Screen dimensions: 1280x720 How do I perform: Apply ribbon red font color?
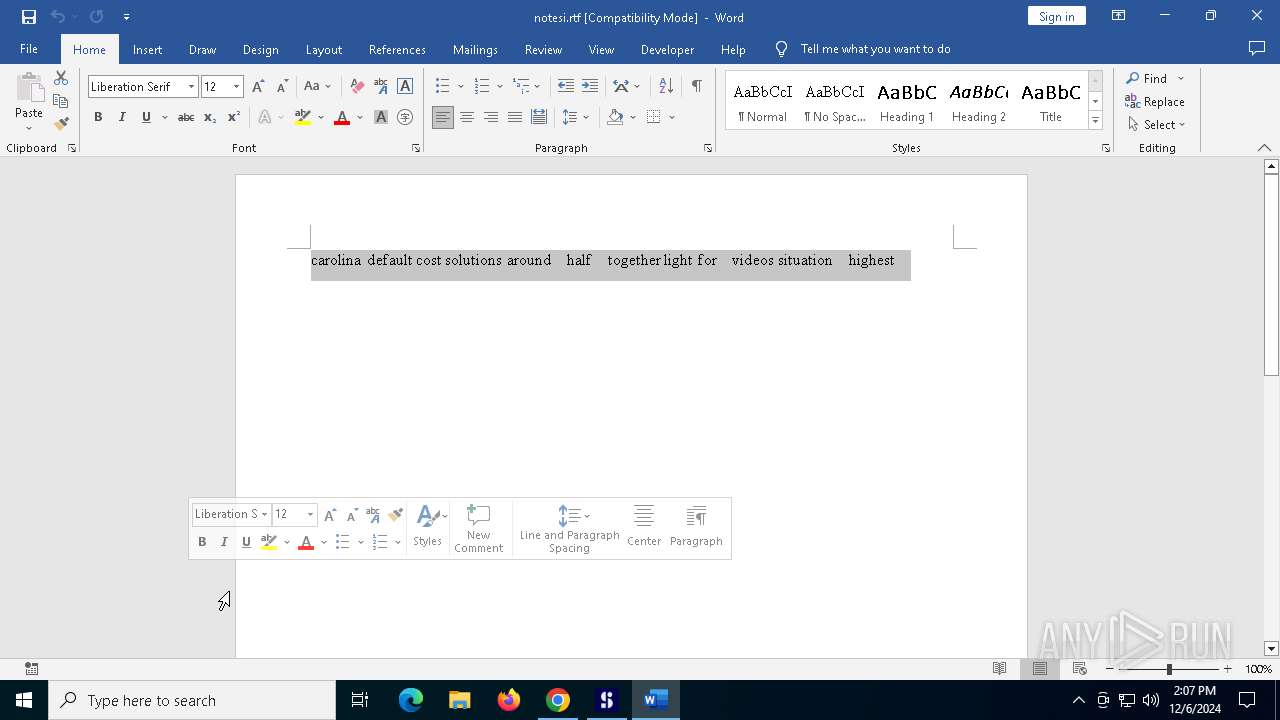tap(342, 117)
